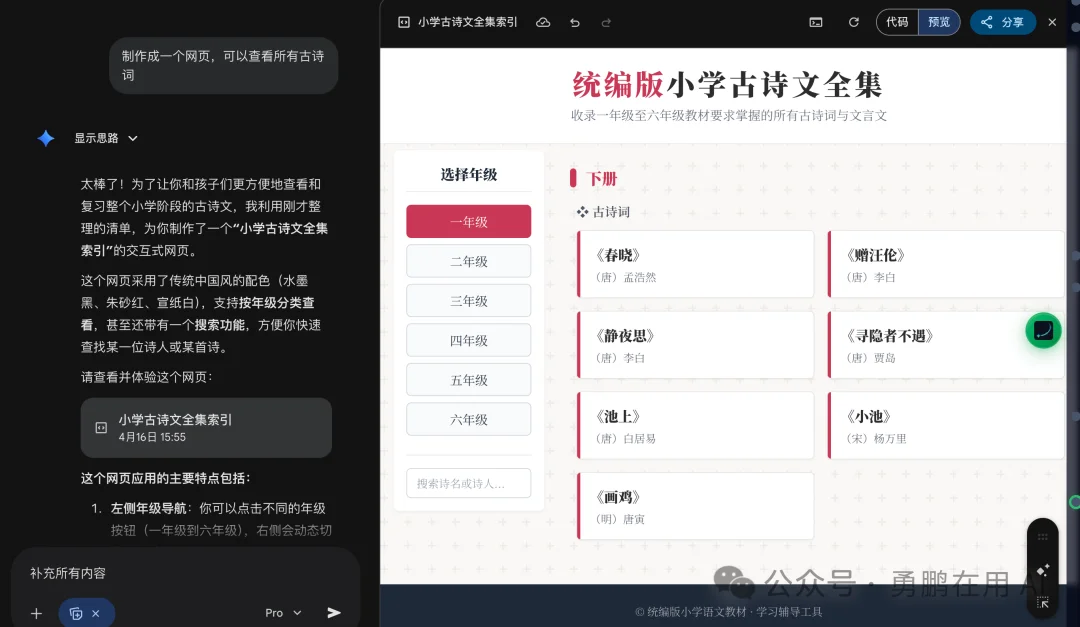
Task: Click the plus icon in the message input box
Action: (x=36, y=612)
